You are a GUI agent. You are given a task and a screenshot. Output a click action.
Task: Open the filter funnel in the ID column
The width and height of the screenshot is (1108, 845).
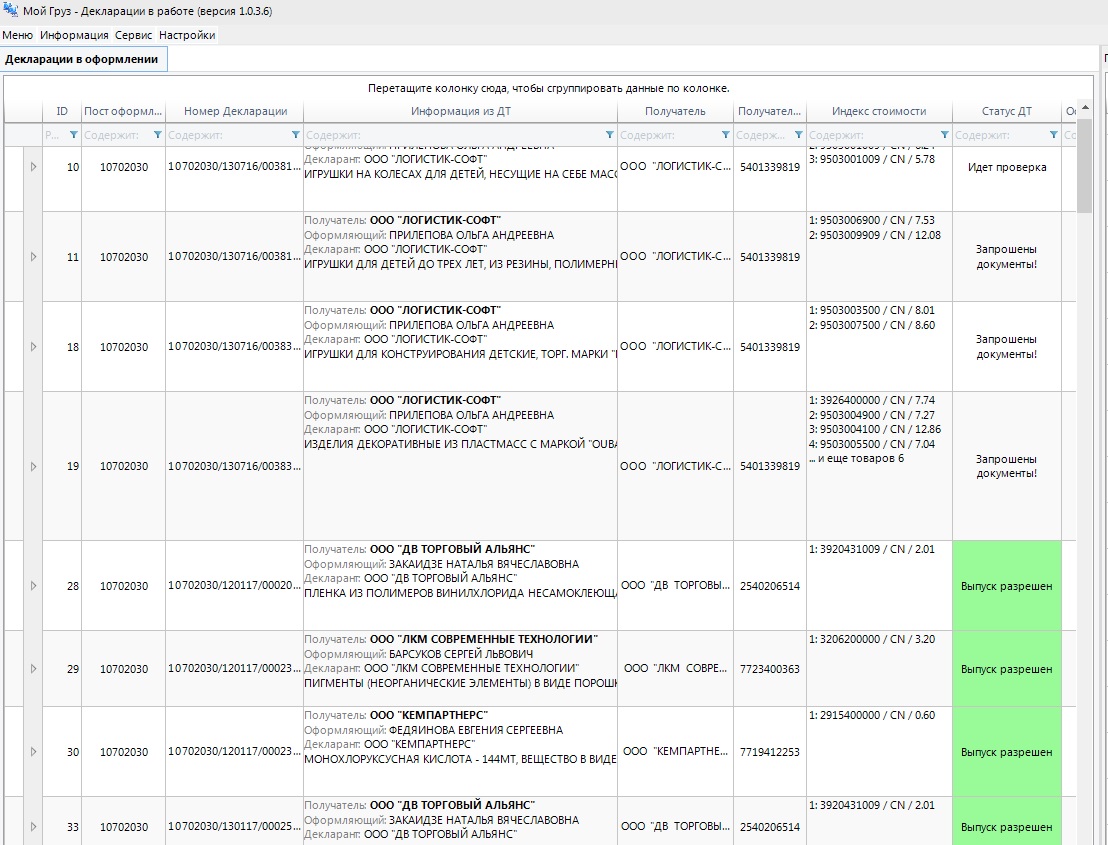point(72,134)
